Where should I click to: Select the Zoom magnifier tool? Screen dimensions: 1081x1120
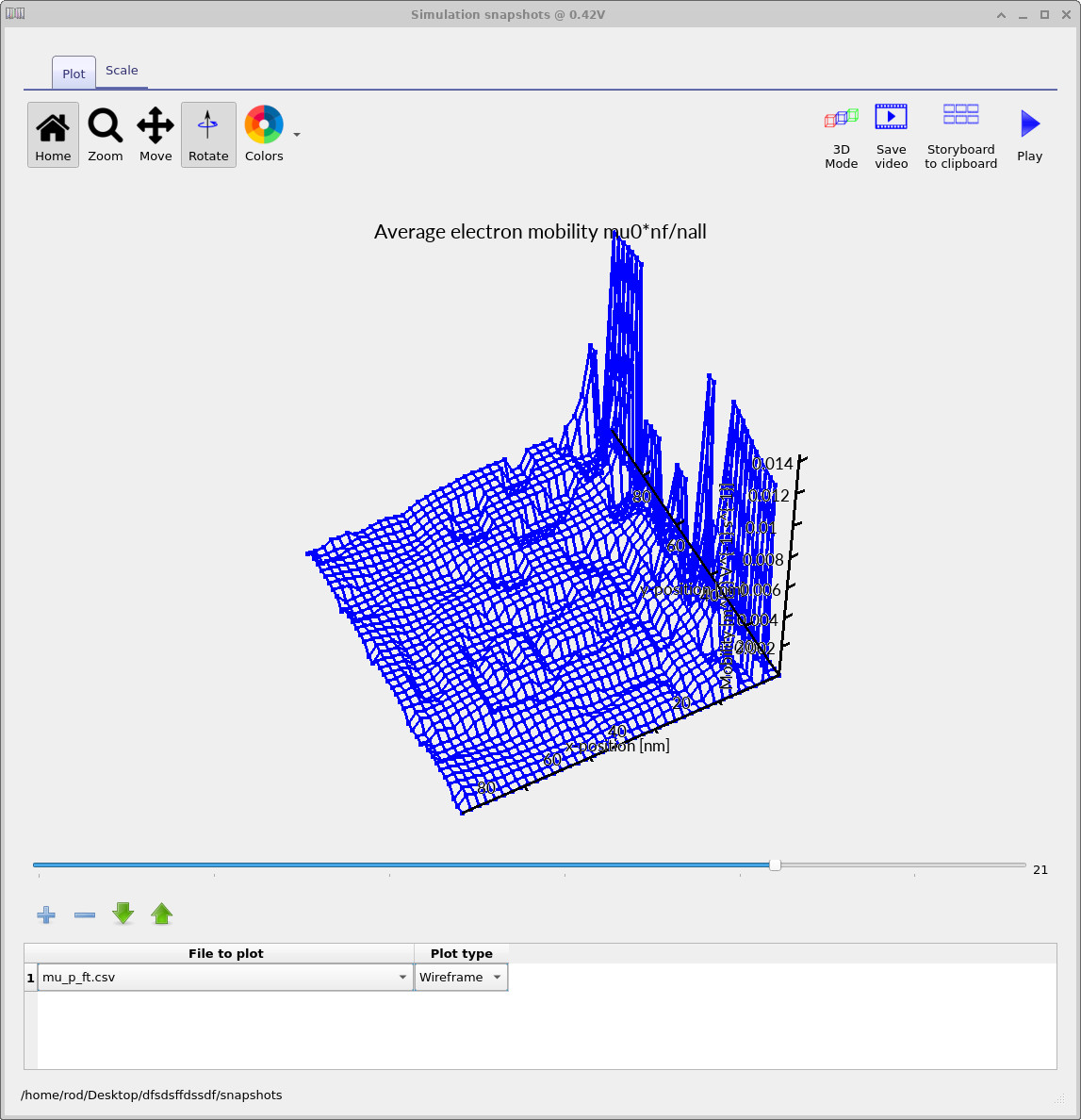point(106,134)
